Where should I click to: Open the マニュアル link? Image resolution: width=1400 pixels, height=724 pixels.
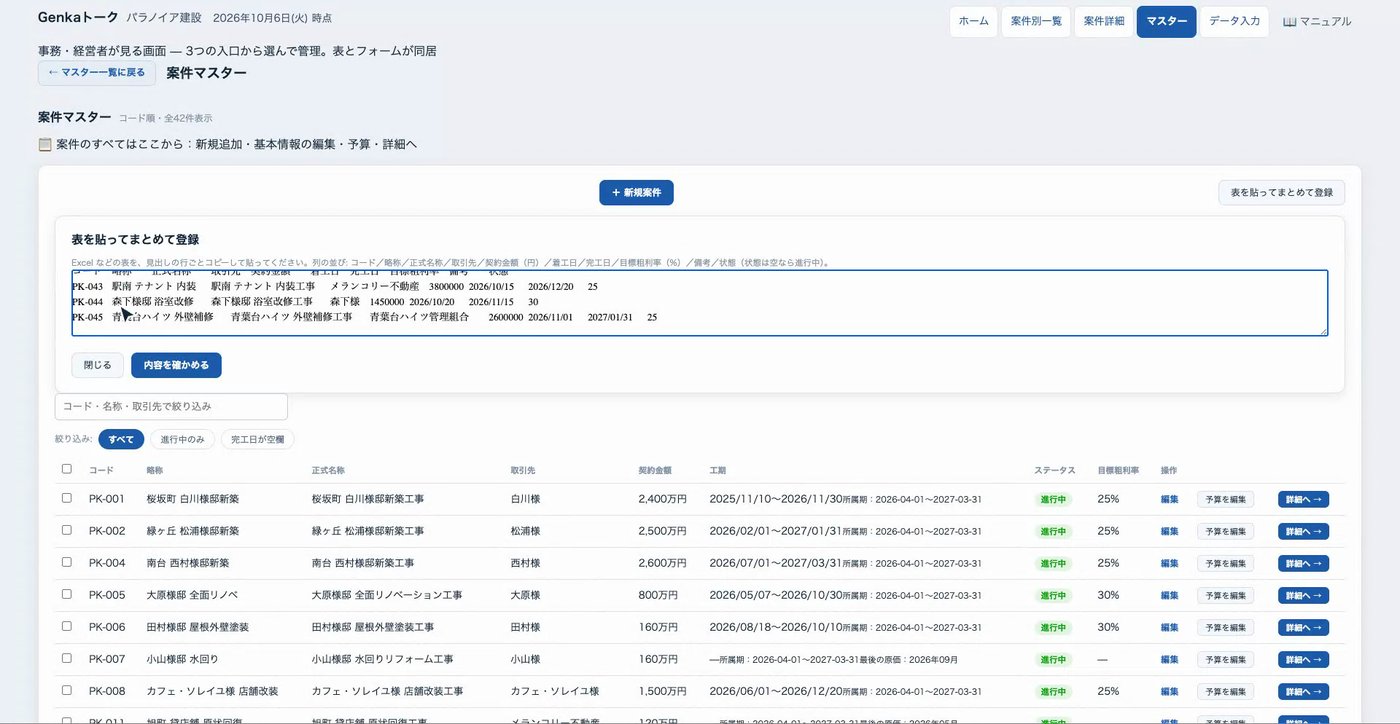1317,21
